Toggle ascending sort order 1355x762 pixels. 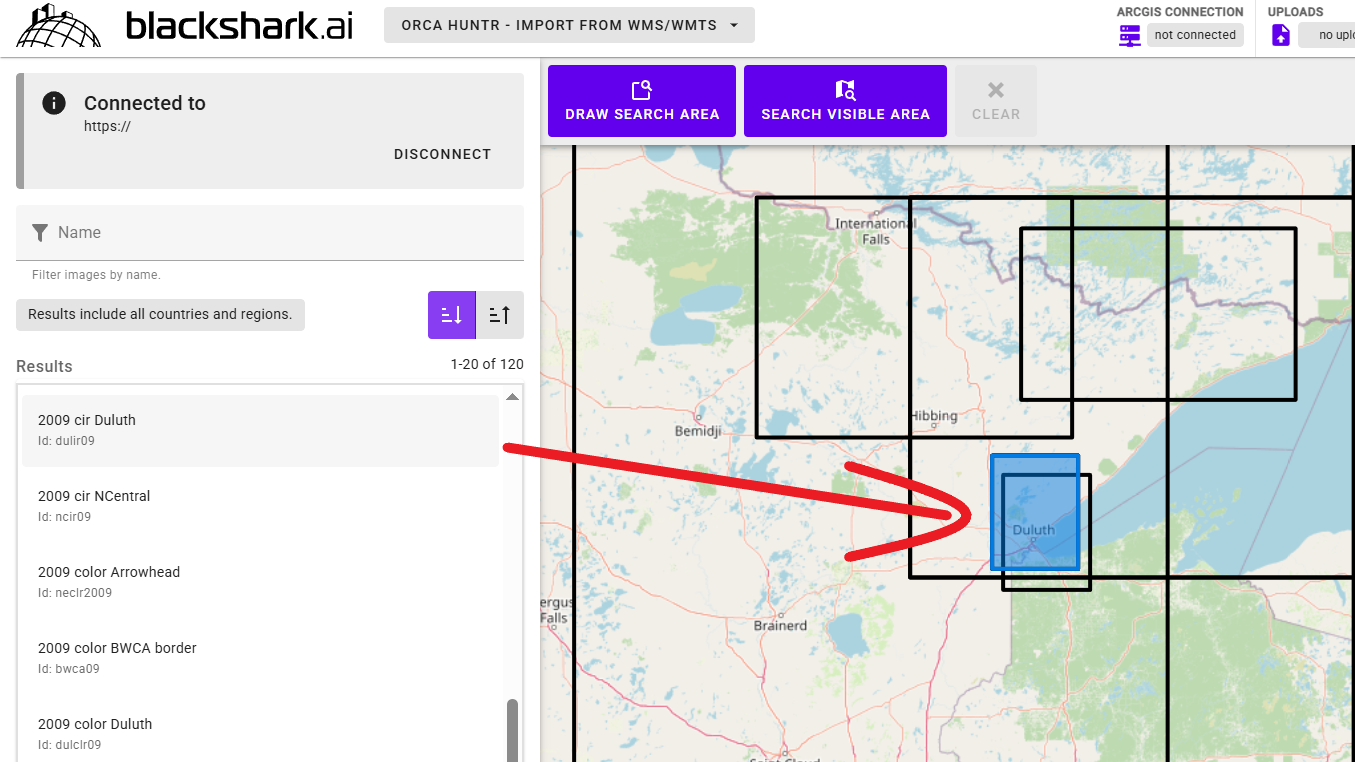[x=500, y=315]
